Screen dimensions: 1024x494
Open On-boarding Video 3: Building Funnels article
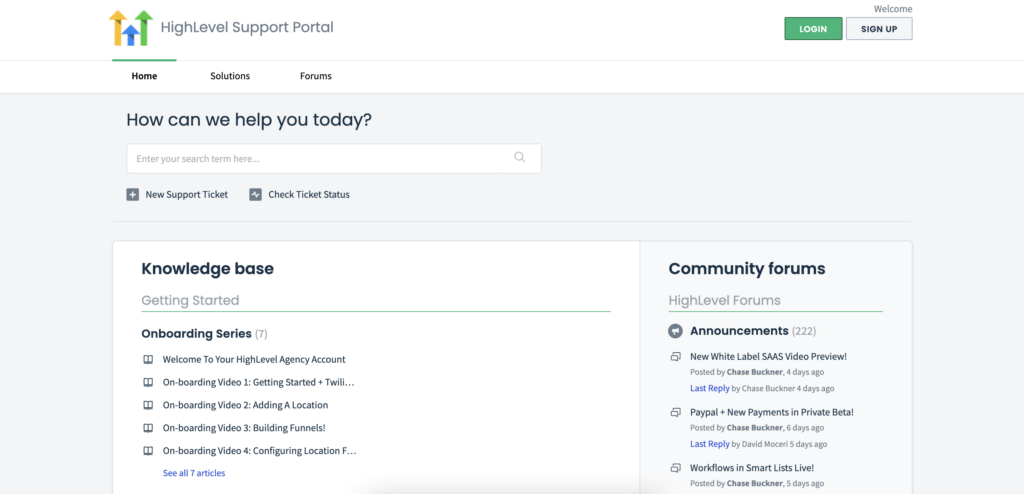pos(244,428)
